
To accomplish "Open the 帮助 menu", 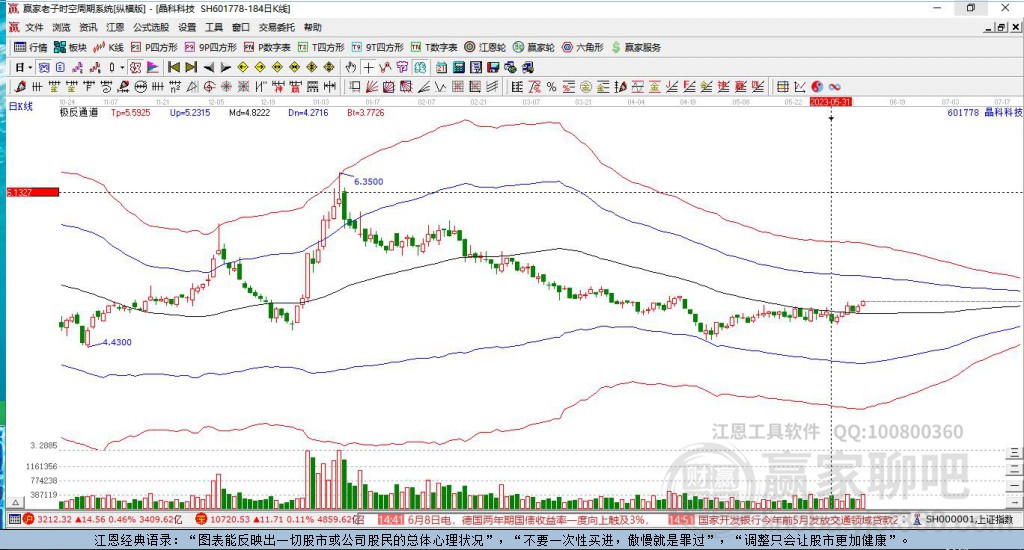I will (x=313, y=27).
